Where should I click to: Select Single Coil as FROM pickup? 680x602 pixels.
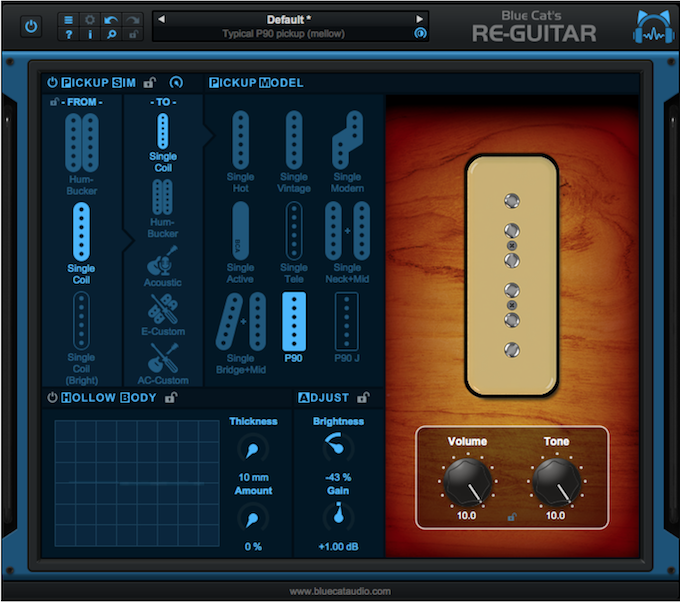[x=81, y=243]
